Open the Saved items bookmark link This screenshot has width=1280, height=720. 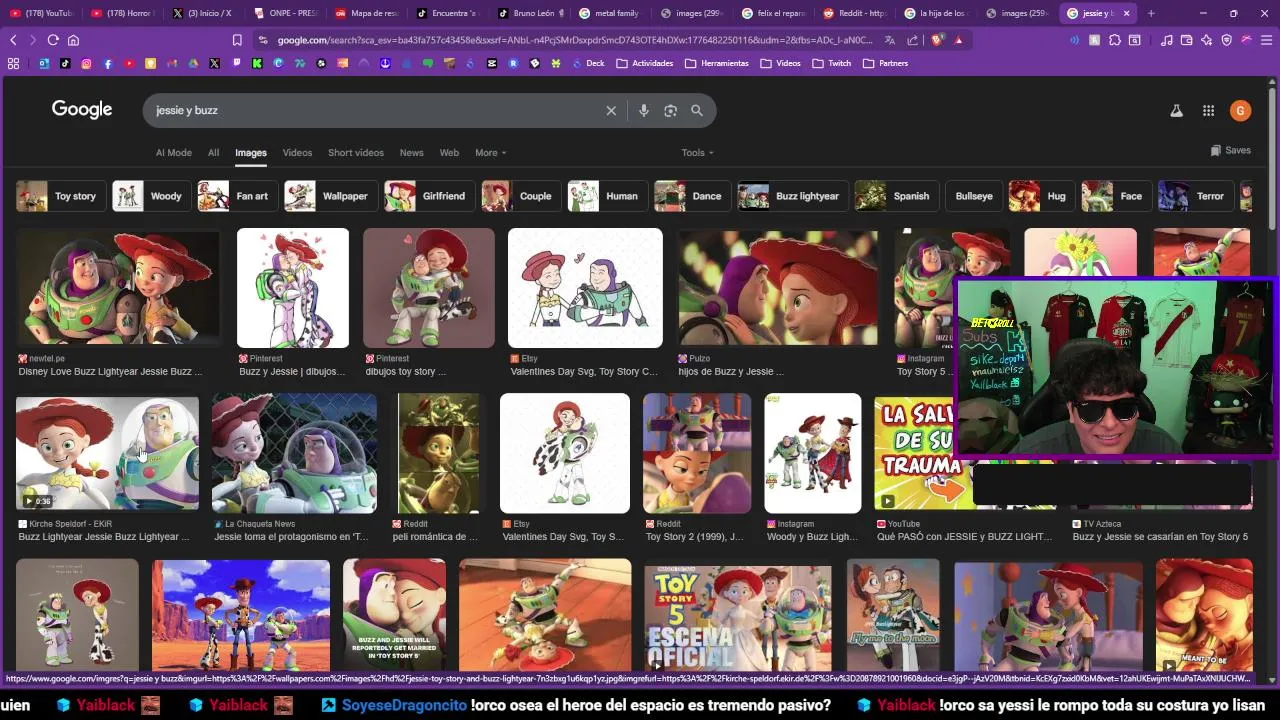coord(1230,150)
